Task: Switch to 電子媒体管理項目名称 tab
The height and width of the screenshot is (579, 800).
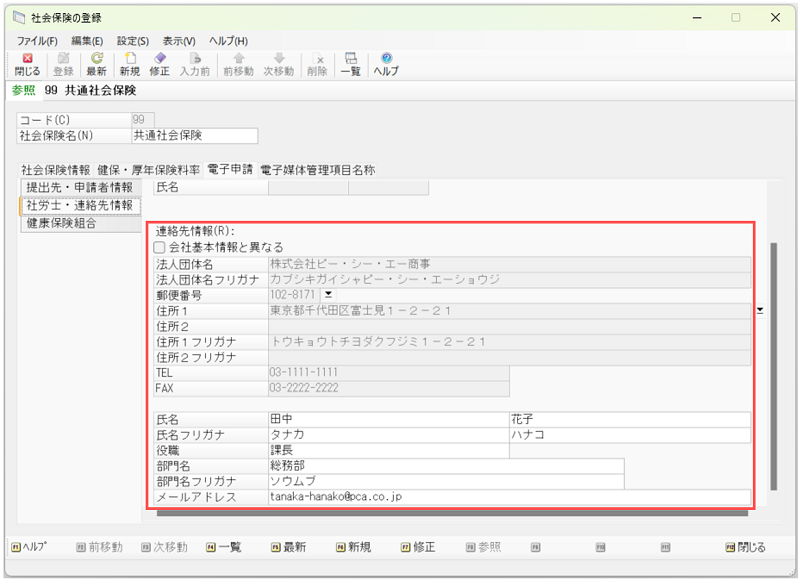Action: (x=317, y=170)
